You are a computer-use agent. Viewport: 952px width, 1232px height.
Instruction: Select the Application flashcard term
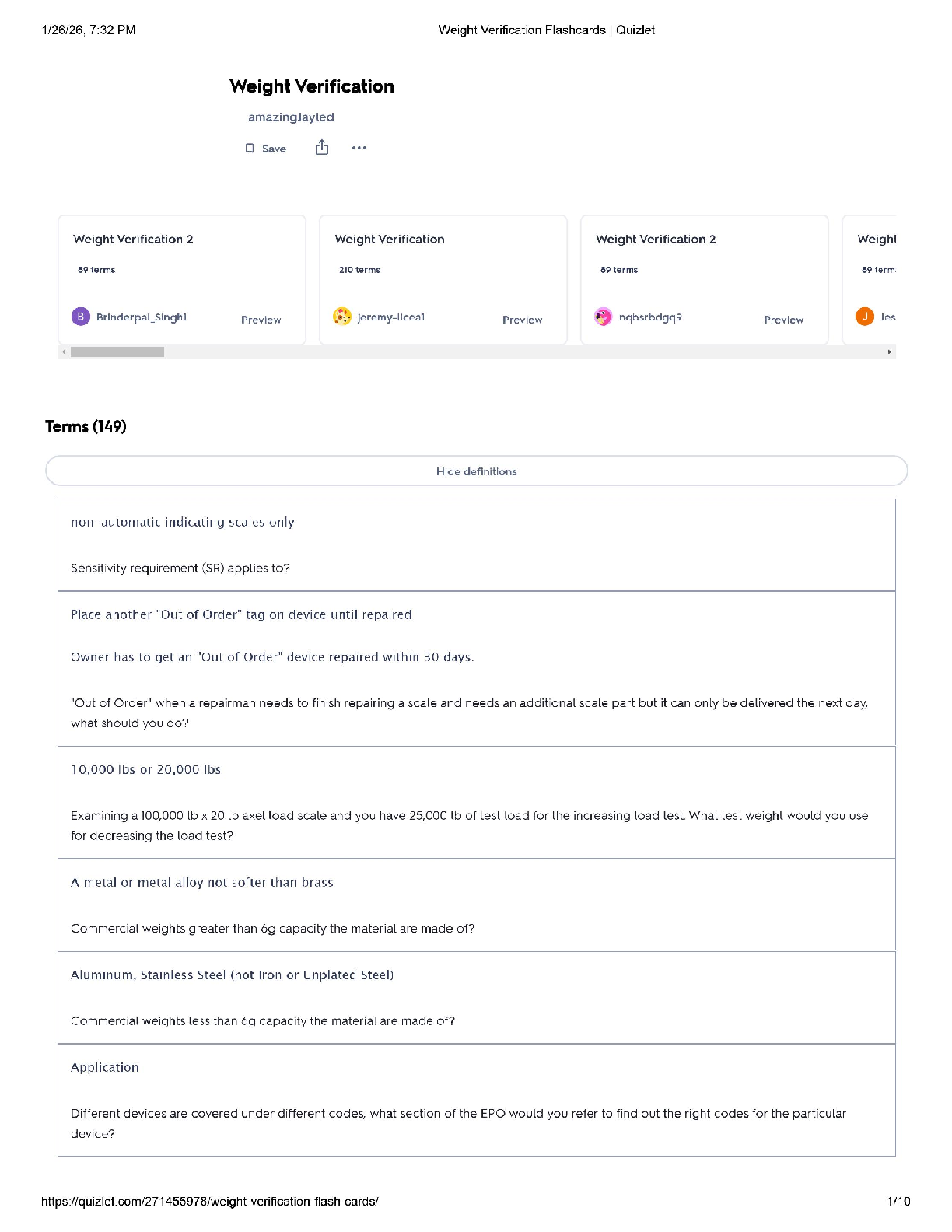pyautogui.click(x=105, y=1068)
